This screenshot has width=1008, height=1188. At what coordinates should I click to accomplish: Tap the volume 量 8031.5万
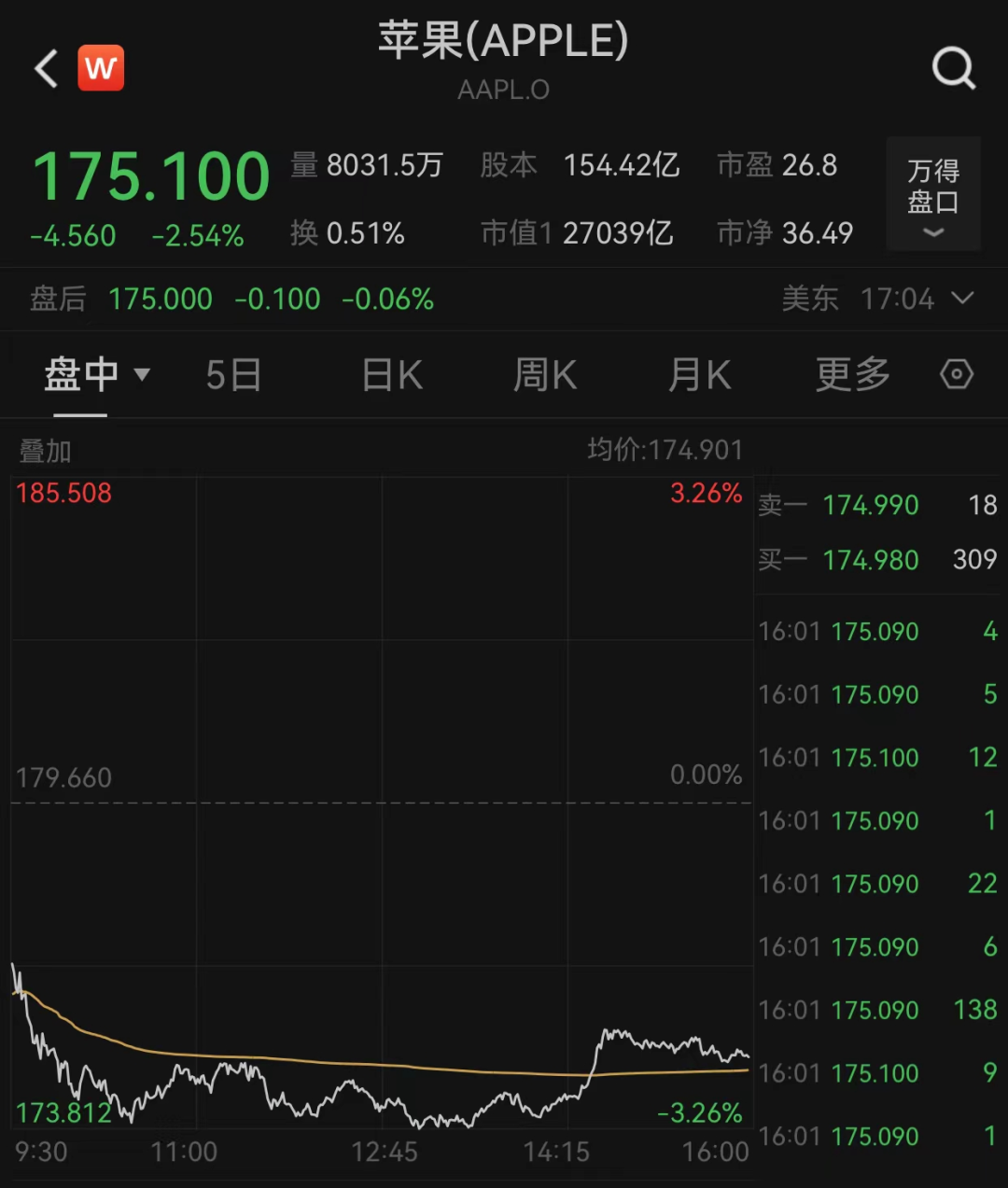(x=367, y=165)
